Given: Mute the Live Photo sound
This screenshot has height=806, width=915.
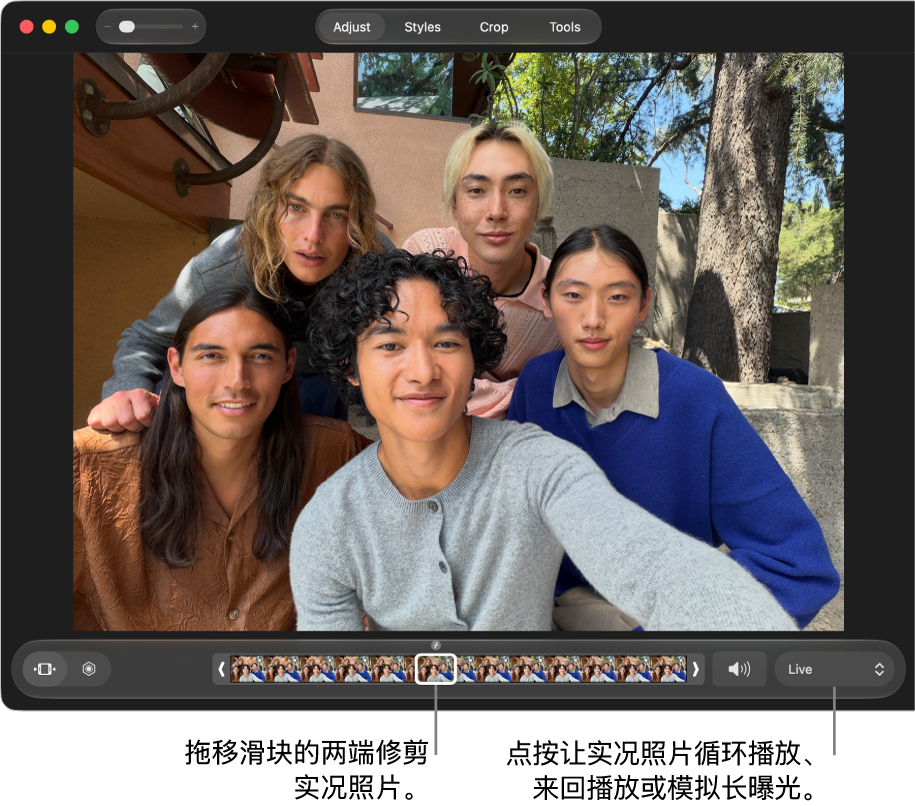Looking at the screenshot, I should click(739, 669).
